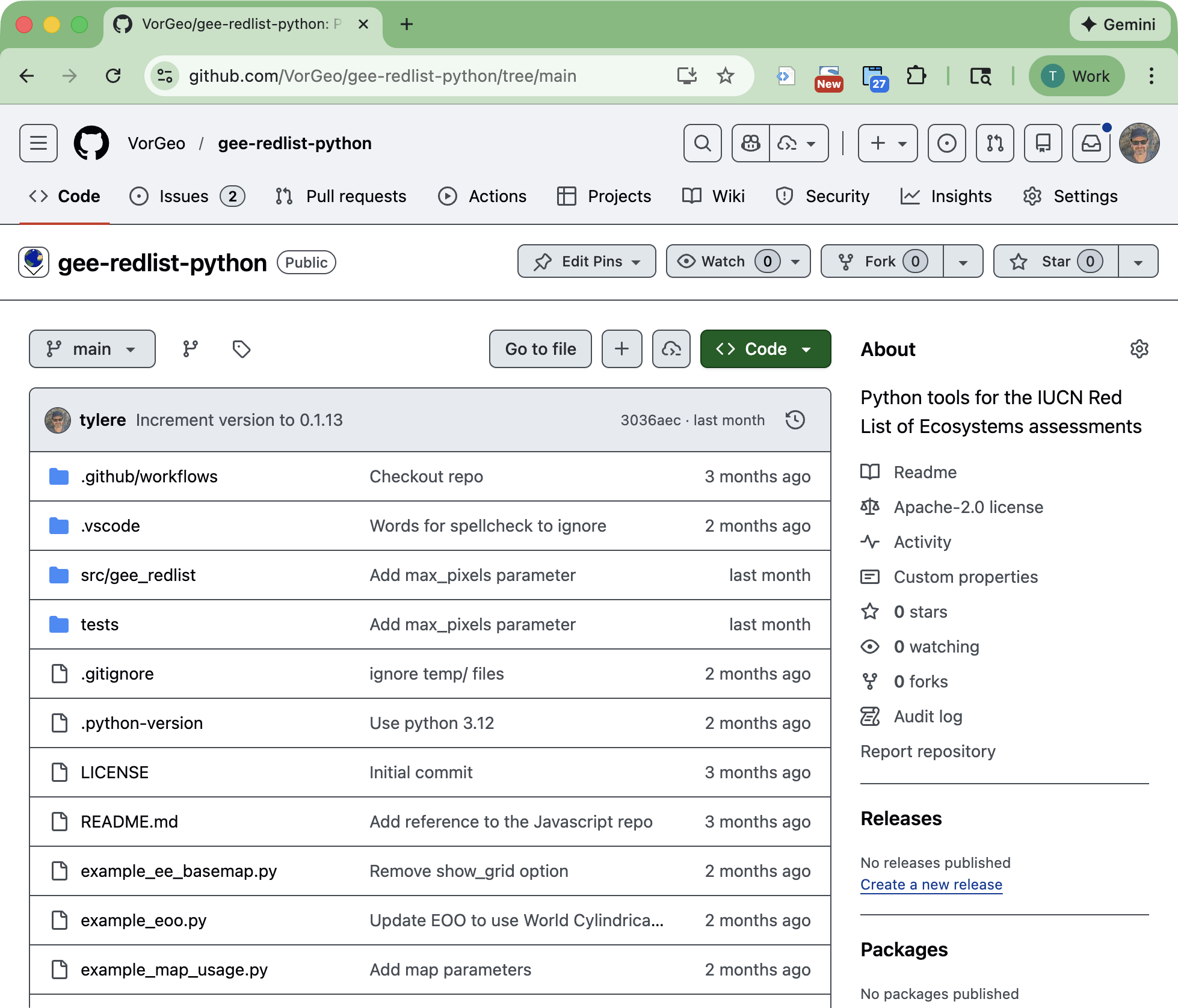This screenshot has height=1008, width=1178.
Task: Open the tags icon next to branches
Action: coord(241,349)
